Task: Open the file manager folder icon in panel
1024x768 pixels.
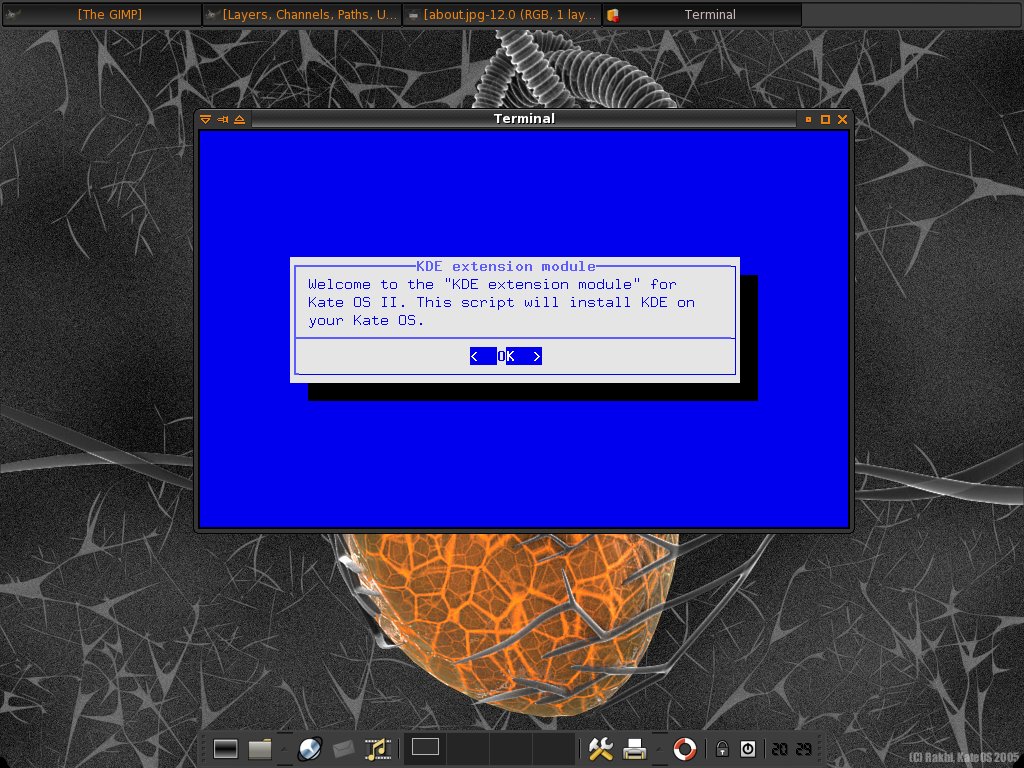Action: [260, 749]
